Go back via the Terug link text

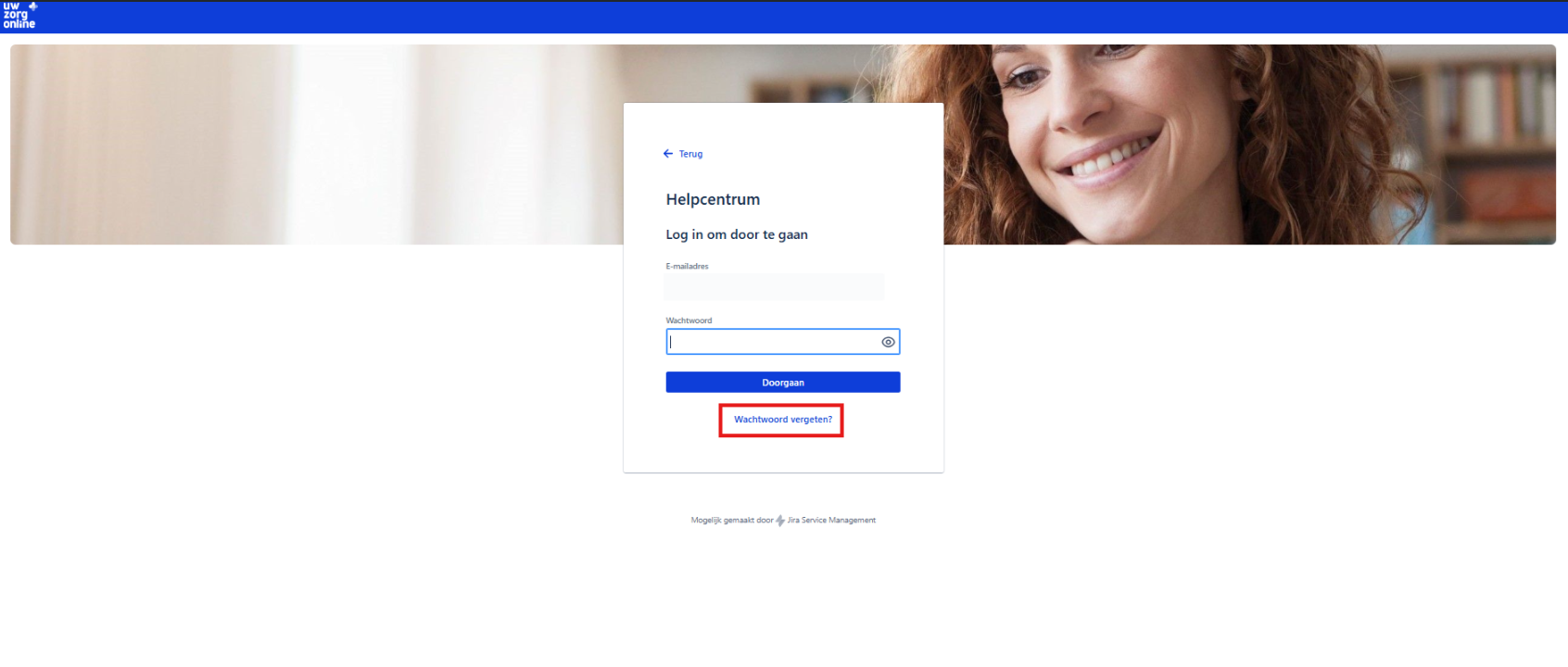click(x=690, y=155)
